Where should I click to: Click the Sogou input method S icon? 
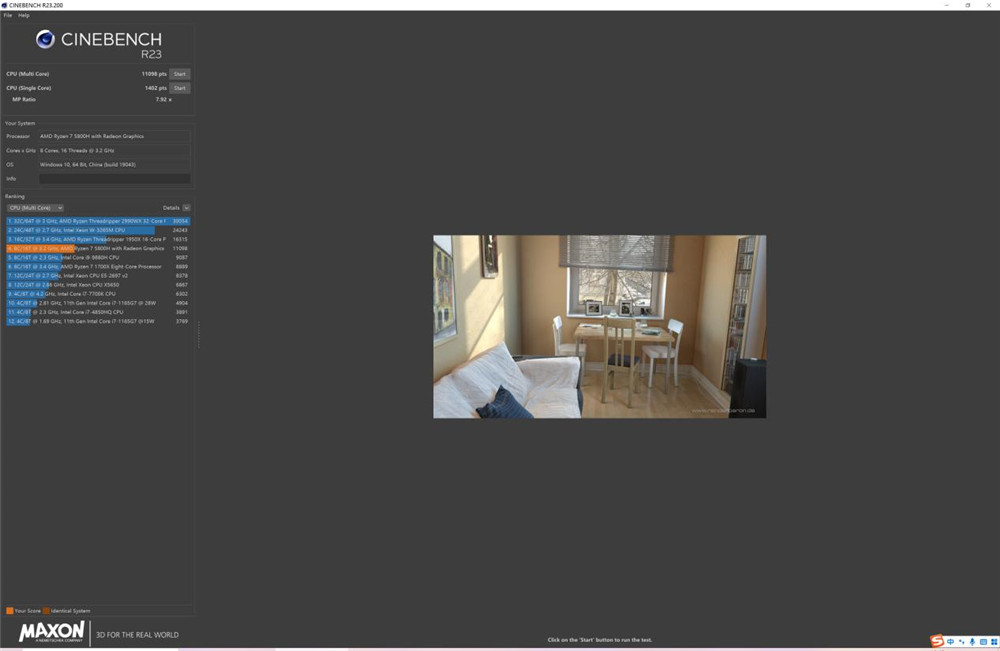pos(936,641)
